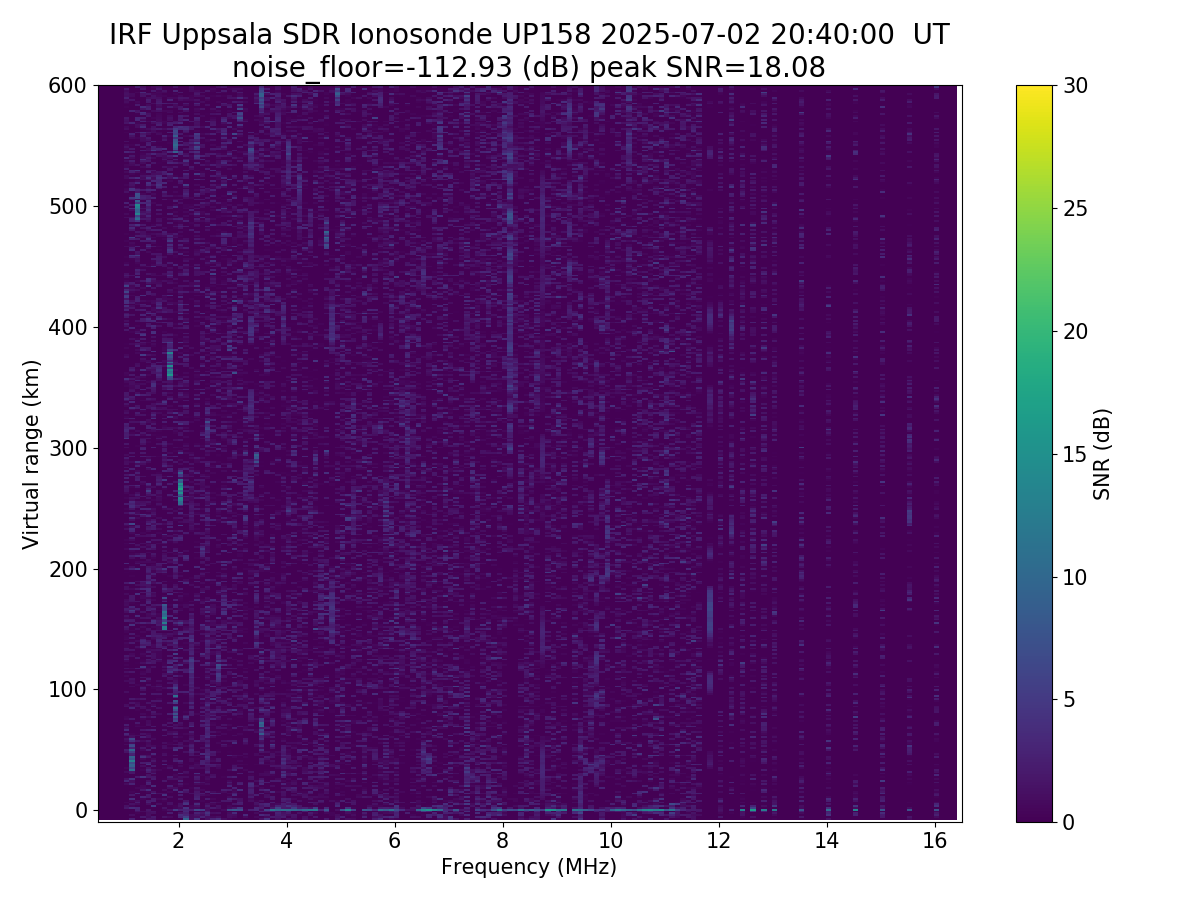Click x-axis tick label 4

[x=287, y=840]
